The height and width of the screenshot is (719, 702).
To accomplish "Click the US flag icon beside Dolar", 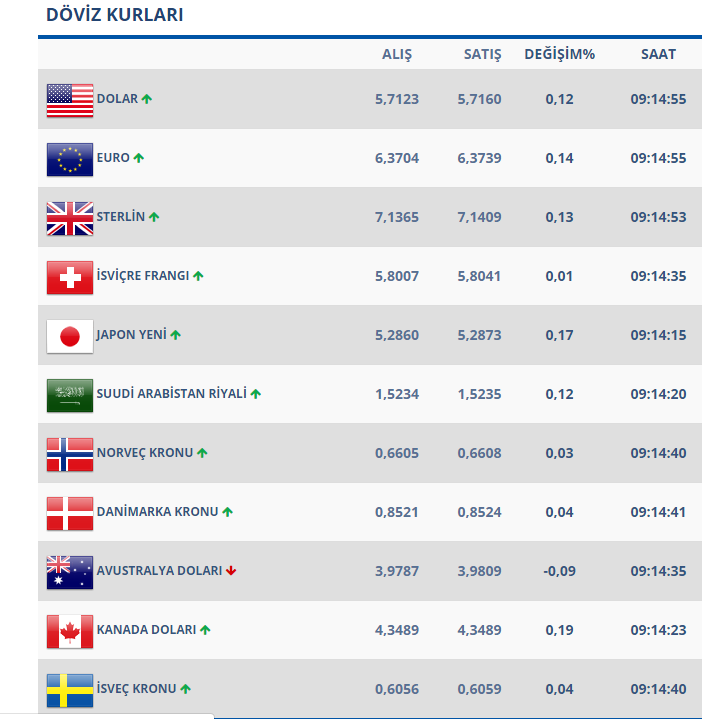I will tap(70, 100).
